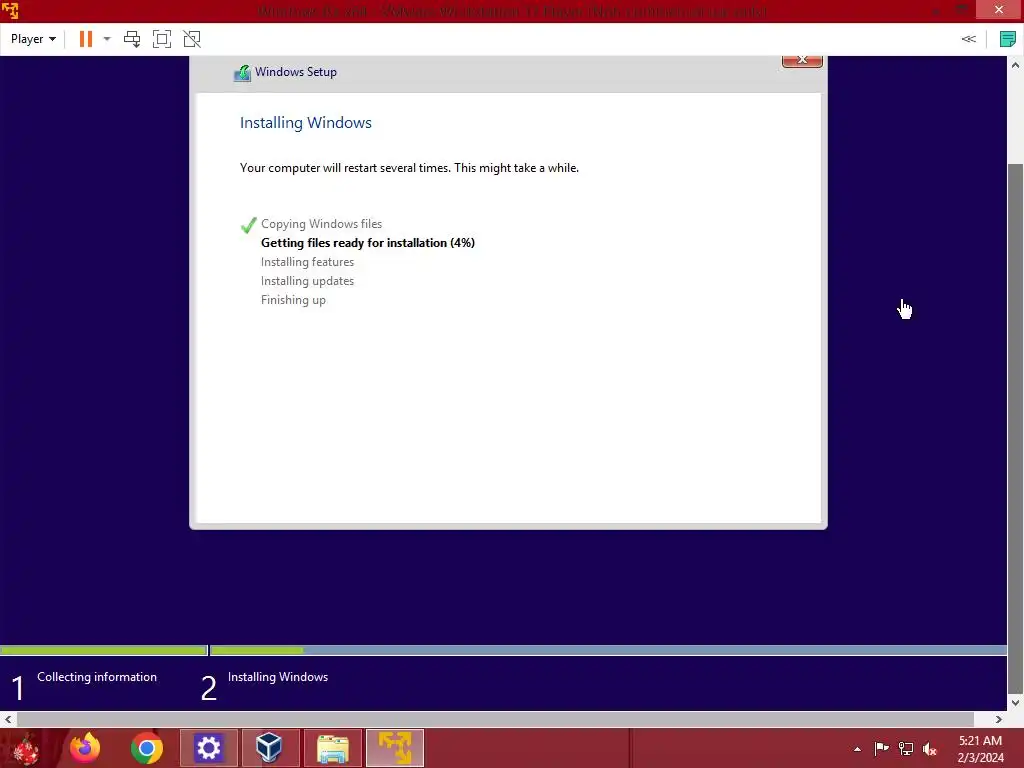Click the Installing Windows progress bar
Viewport: 1024px width, 768px height.
[x=609, y=650]
